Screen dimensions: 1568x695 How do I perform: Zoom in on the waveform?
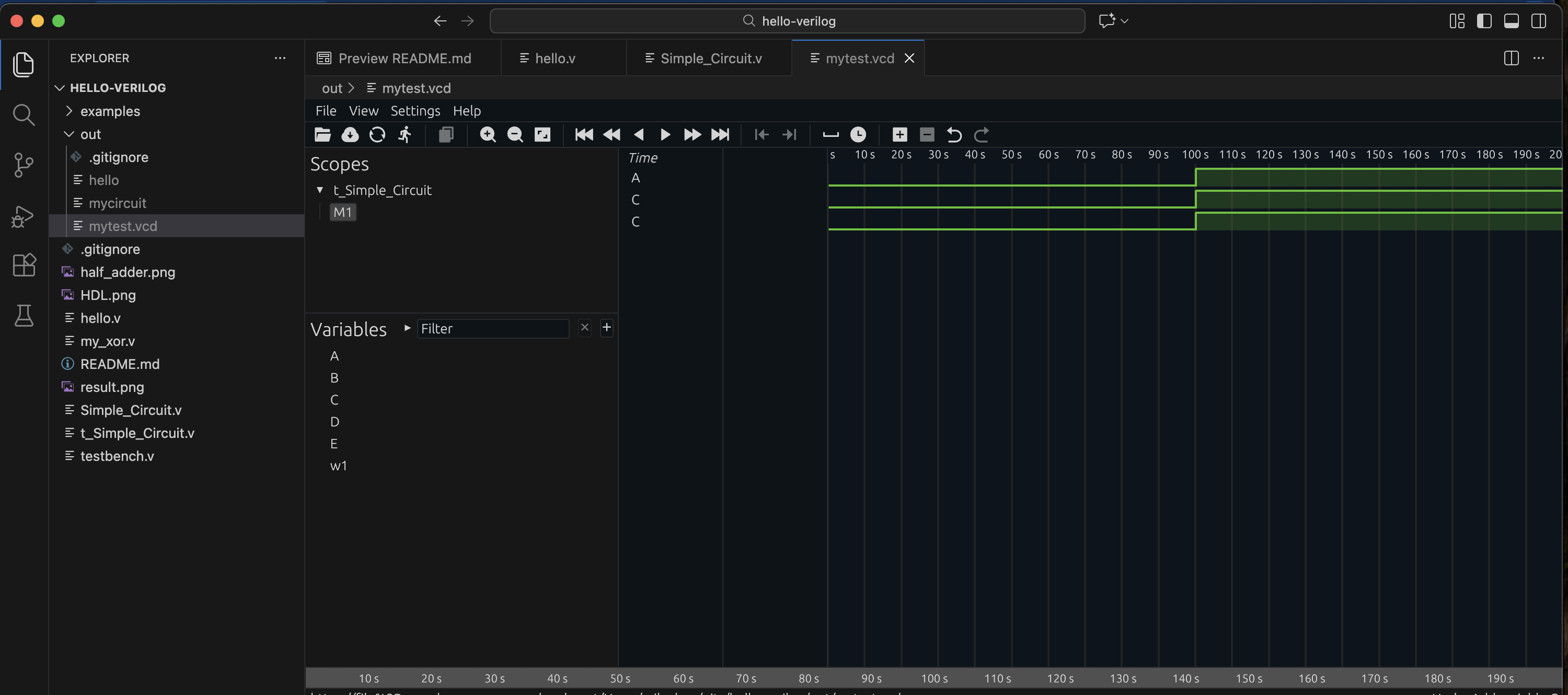pos(488,134)
